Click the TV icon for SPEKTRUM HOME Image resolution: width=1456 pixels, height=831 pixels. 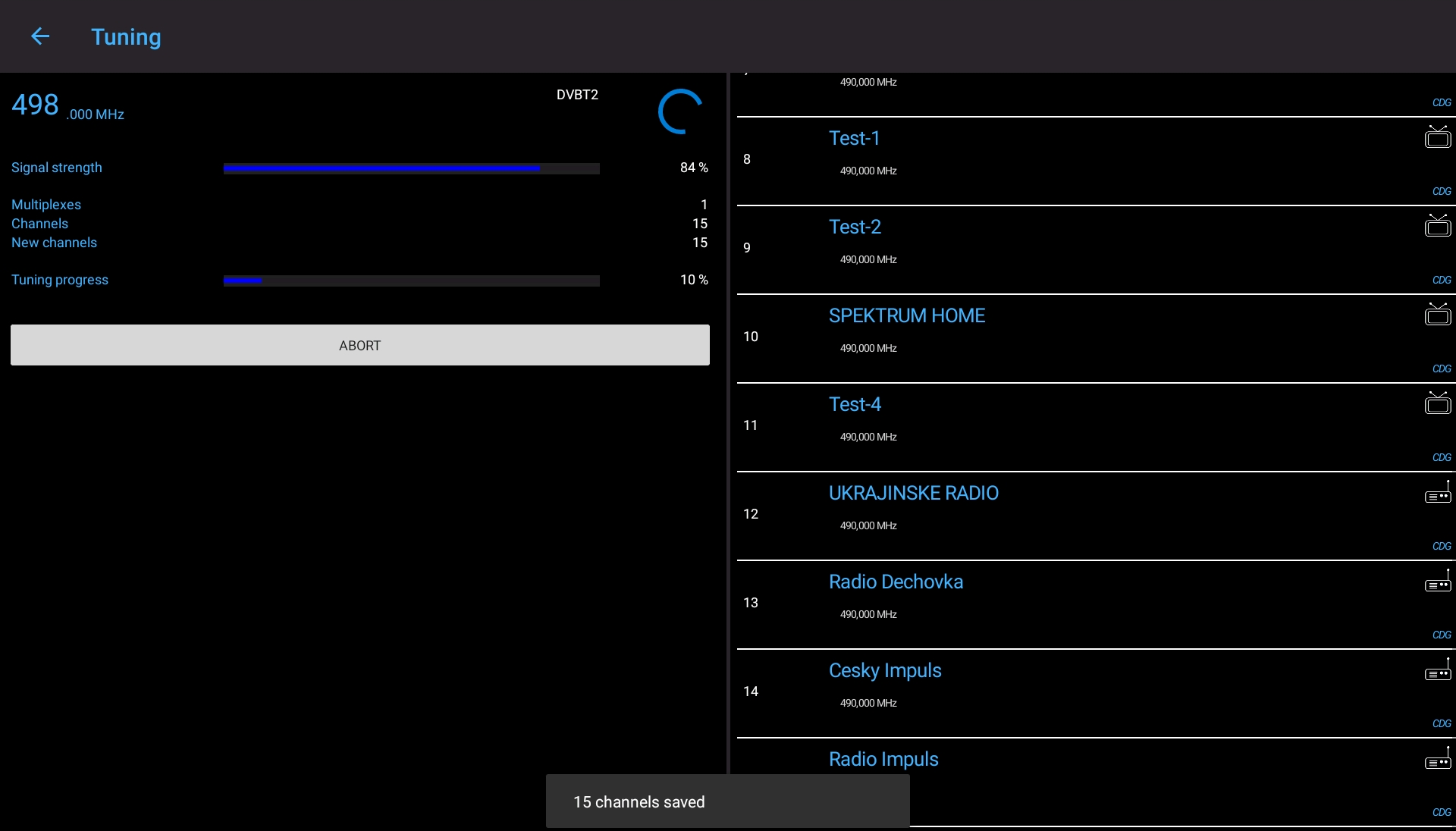click(x=1437, y=315)
